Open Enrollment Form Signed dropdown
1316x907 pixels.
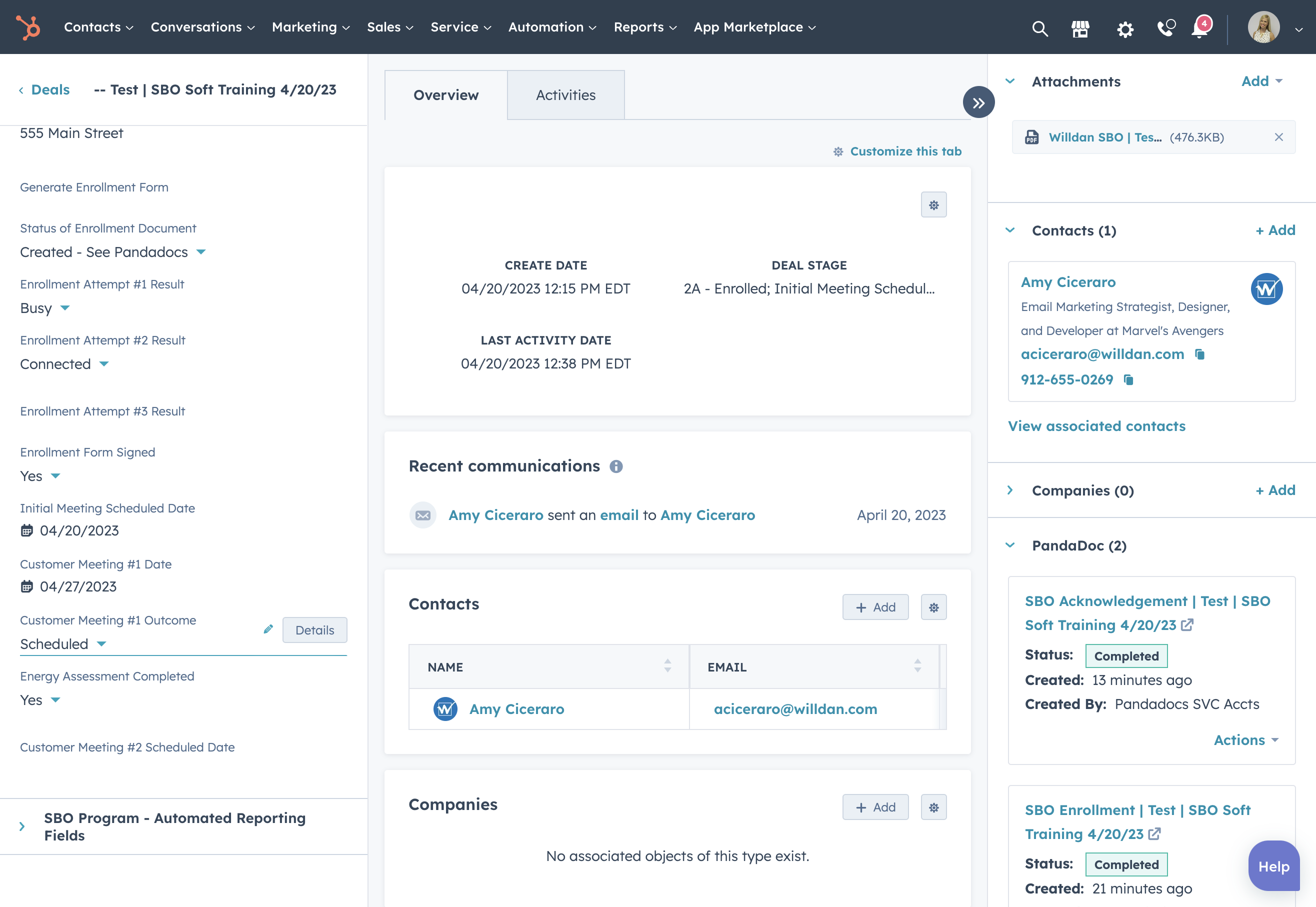(55, 476)
